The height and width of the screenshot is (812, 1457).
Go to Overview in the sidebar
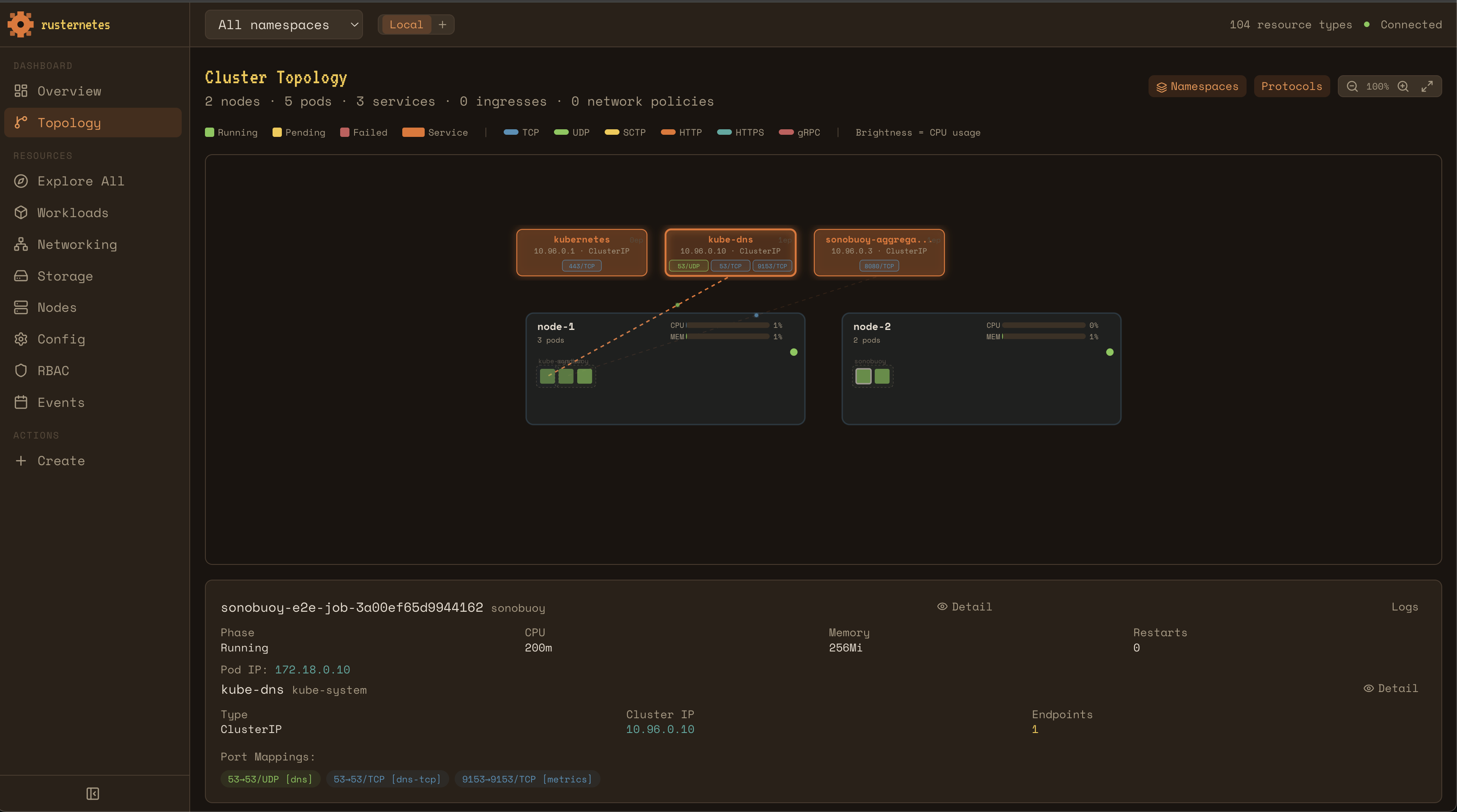69,91
